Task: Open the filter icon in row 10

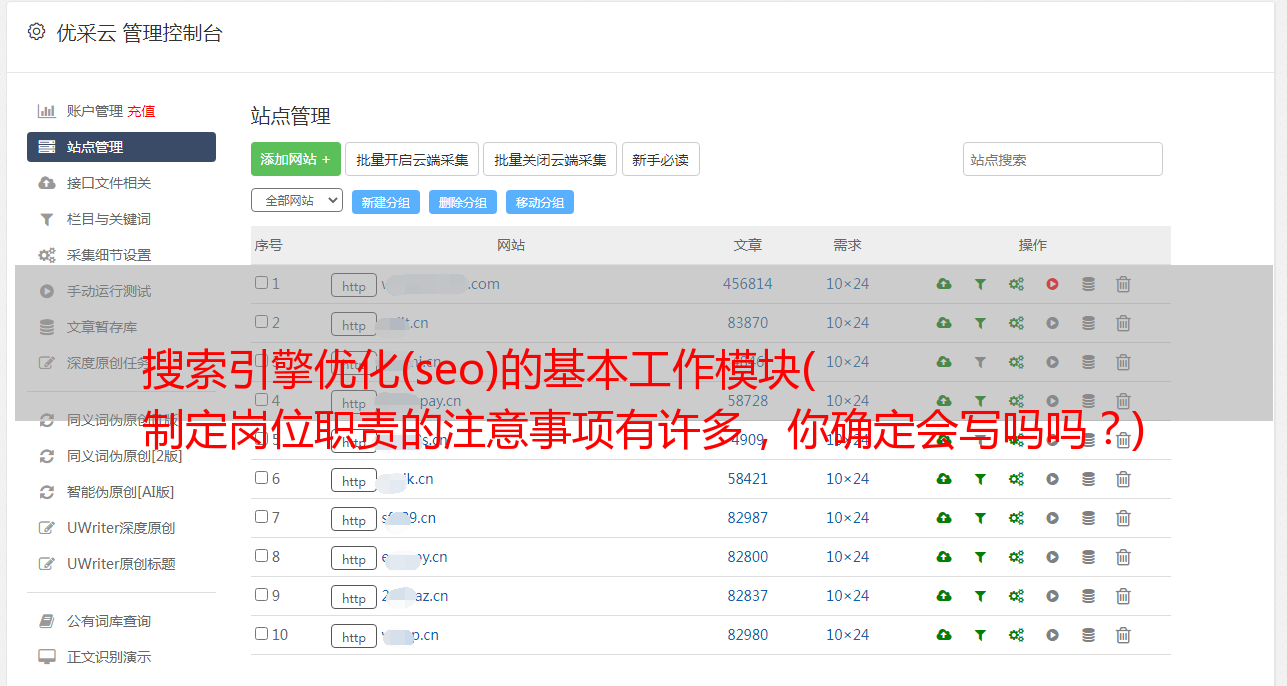Action: coord(980,635)
